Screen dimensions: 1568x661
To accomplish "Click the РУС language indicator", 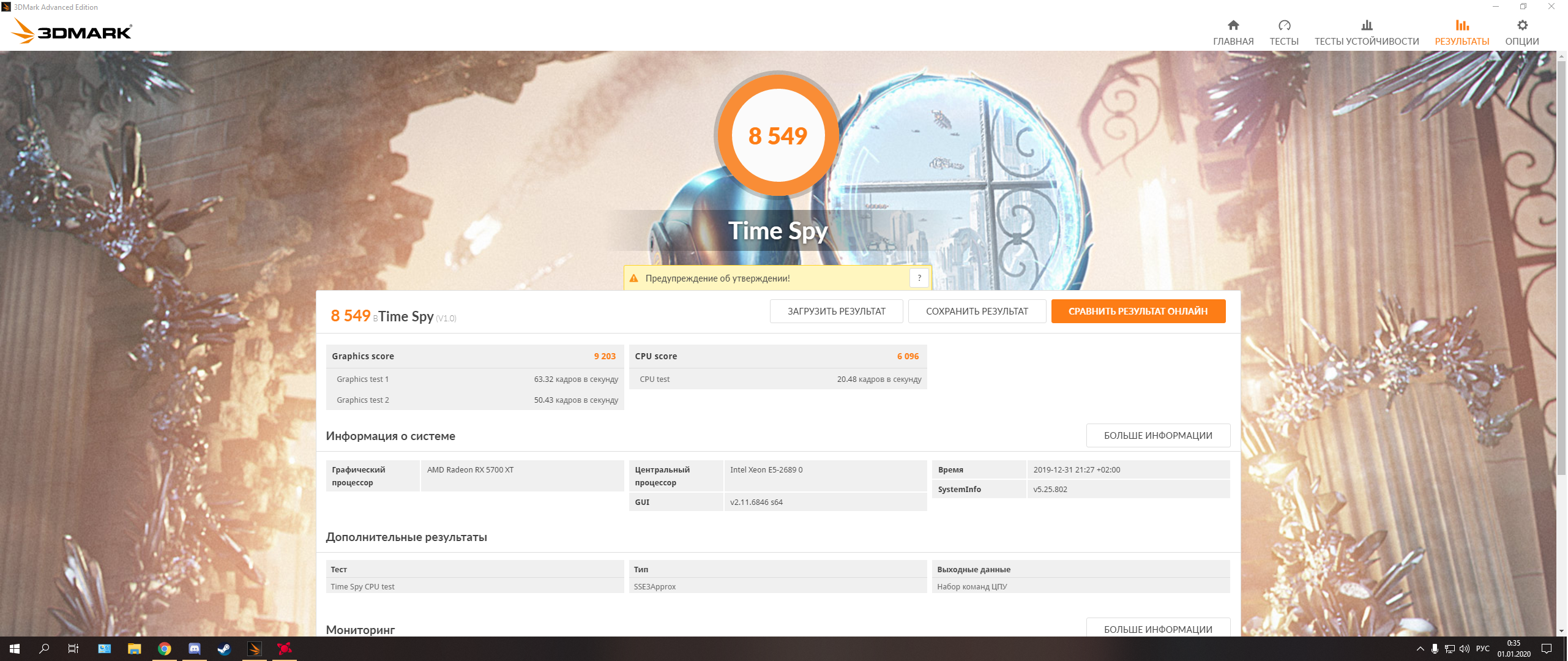I will point(1482,649).
